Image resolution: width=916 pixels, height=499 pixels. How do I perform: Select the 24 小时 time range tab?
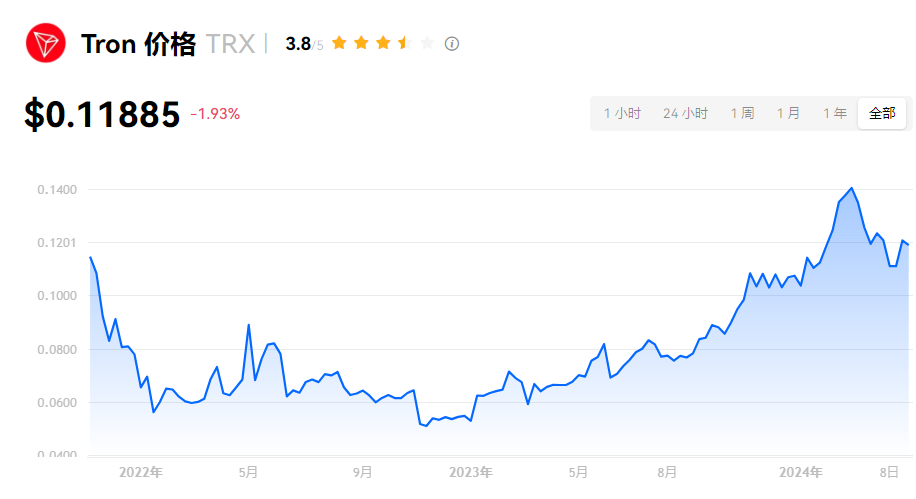(x=685, y=114)
